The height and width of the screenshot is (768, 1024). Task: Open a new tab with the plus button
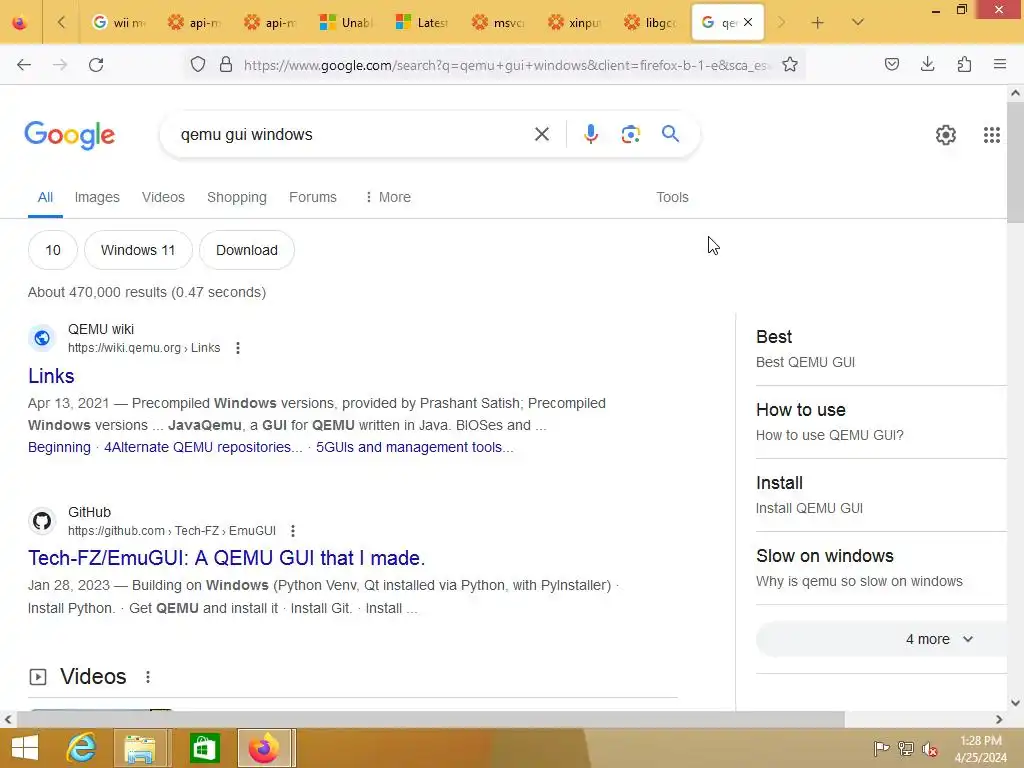817,23
